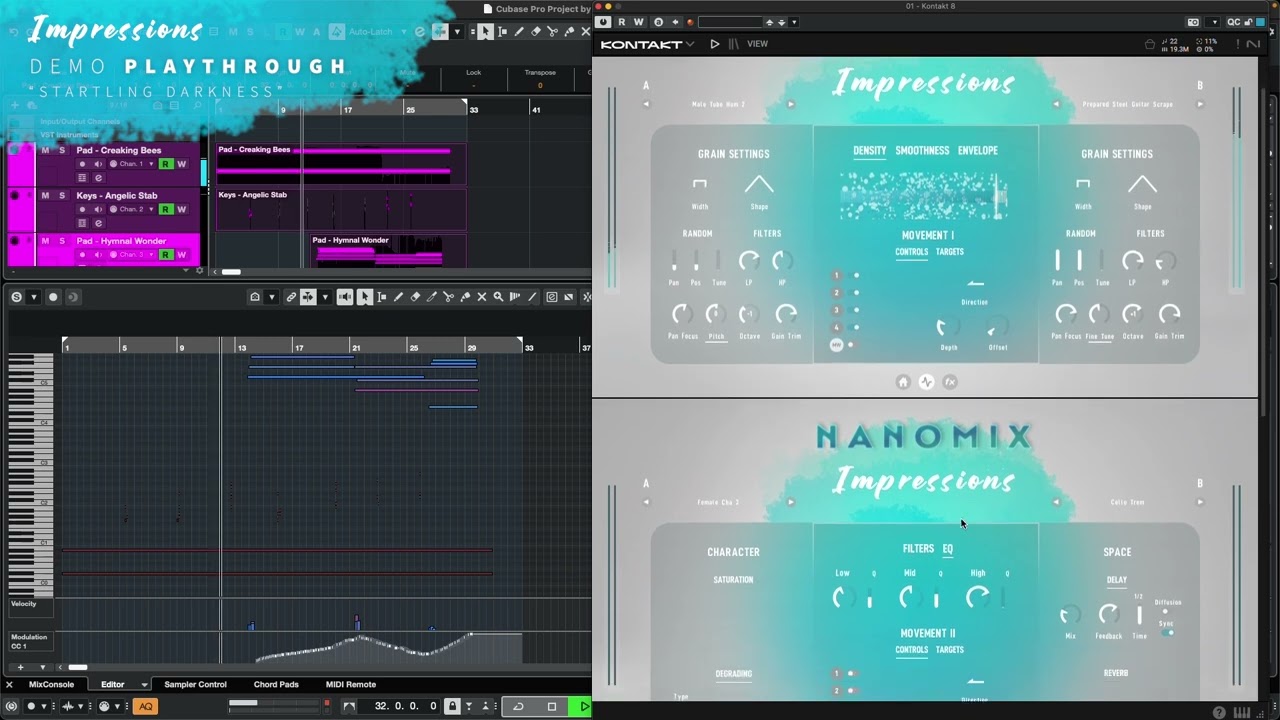Viewport: 1280px width, 720px height.
Task: Select the Object Selection arrow tool in editor
Action: (x=365, y=297)
